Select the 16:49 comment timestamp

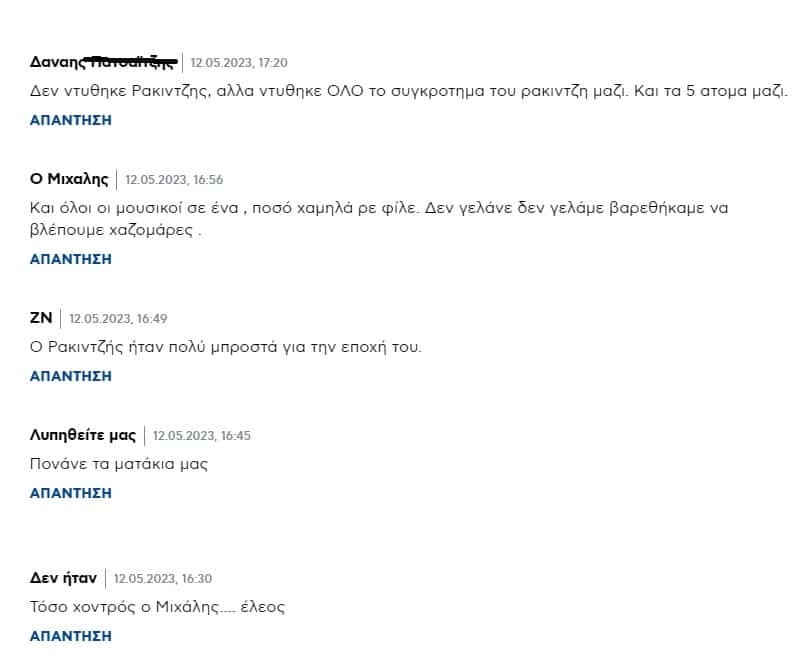point(118,319)
